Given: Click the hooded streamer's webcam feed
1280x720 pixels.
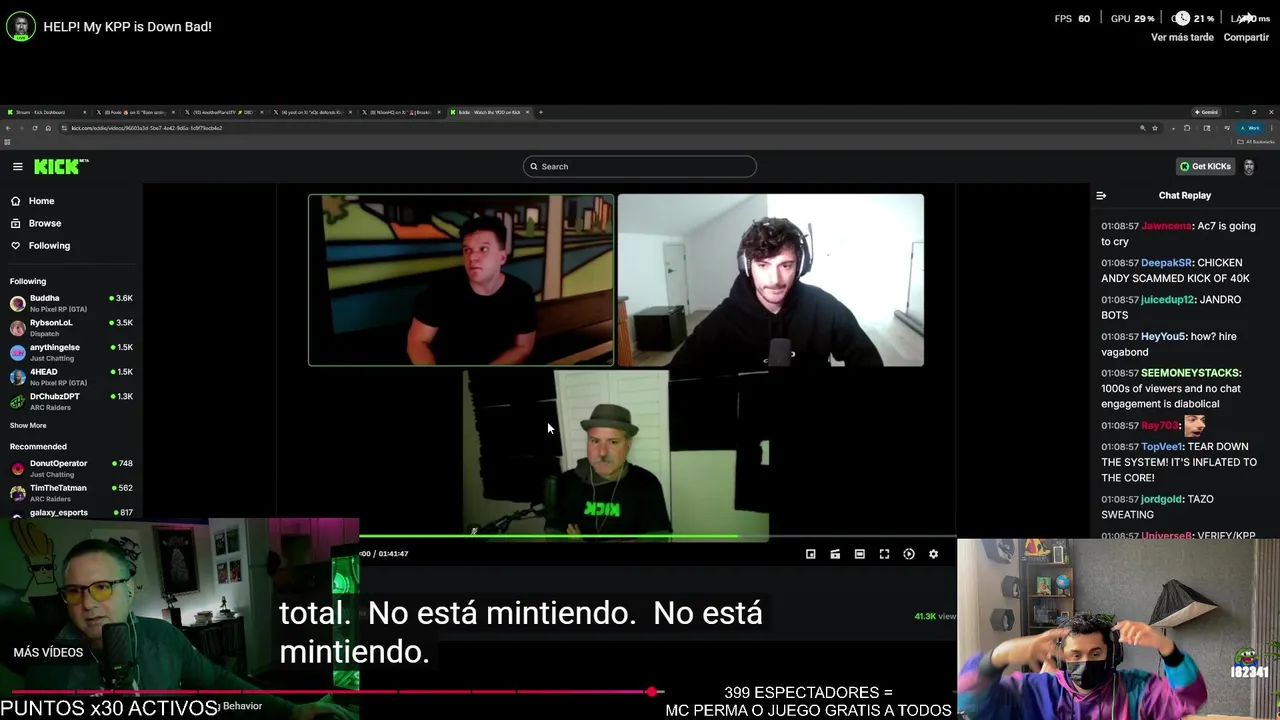Looking at the screenshot, I should coord(771,280).
